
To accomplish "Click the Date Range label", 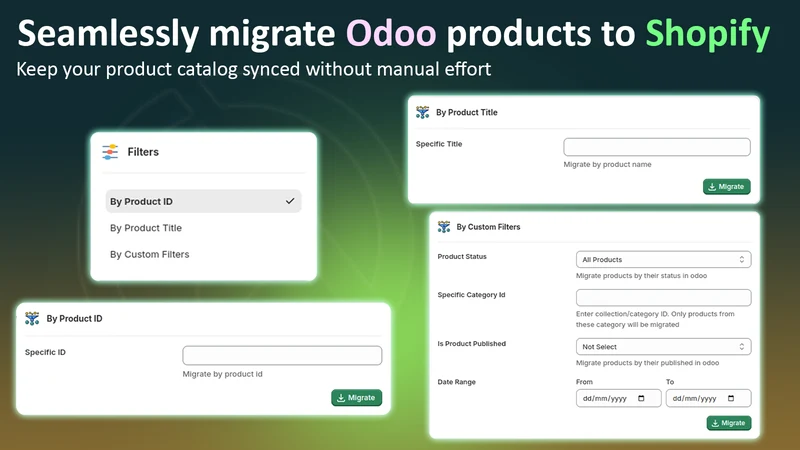I will [457, 382].
